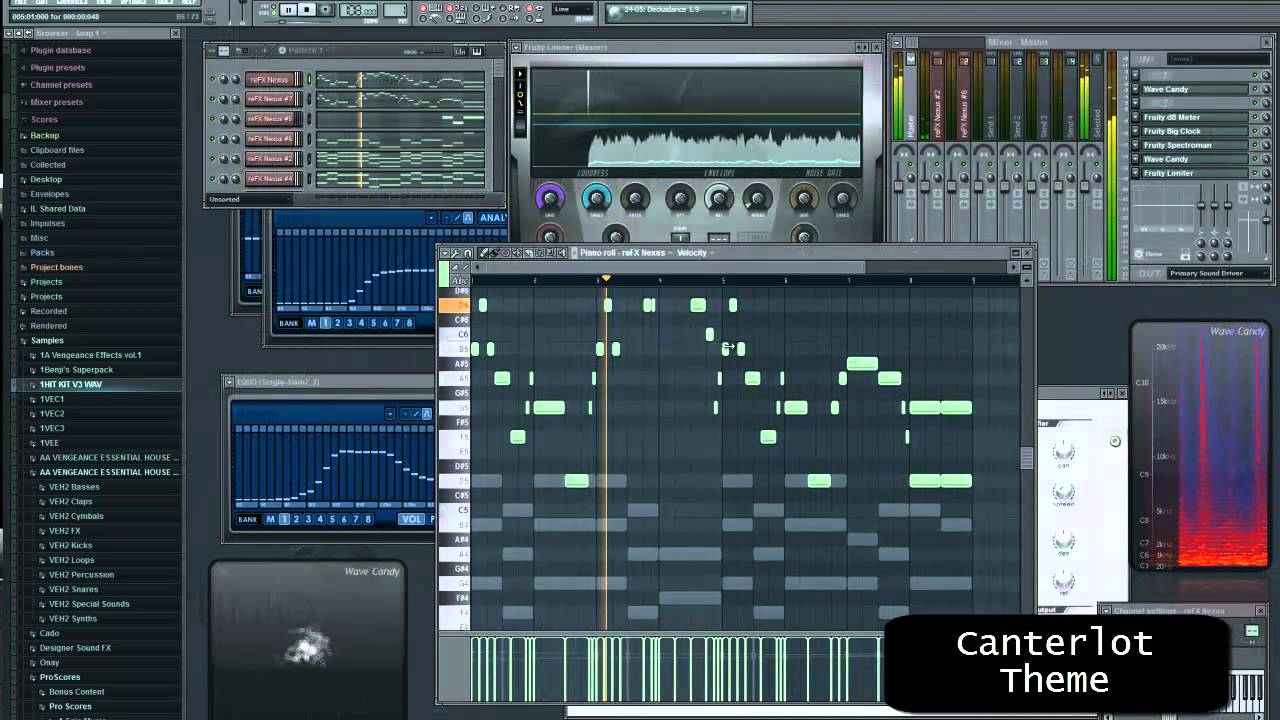This screenshot has height=720, width=1280.
Task: Open the Primary Sound Driver output dropdown
Action: point(1218,273)
